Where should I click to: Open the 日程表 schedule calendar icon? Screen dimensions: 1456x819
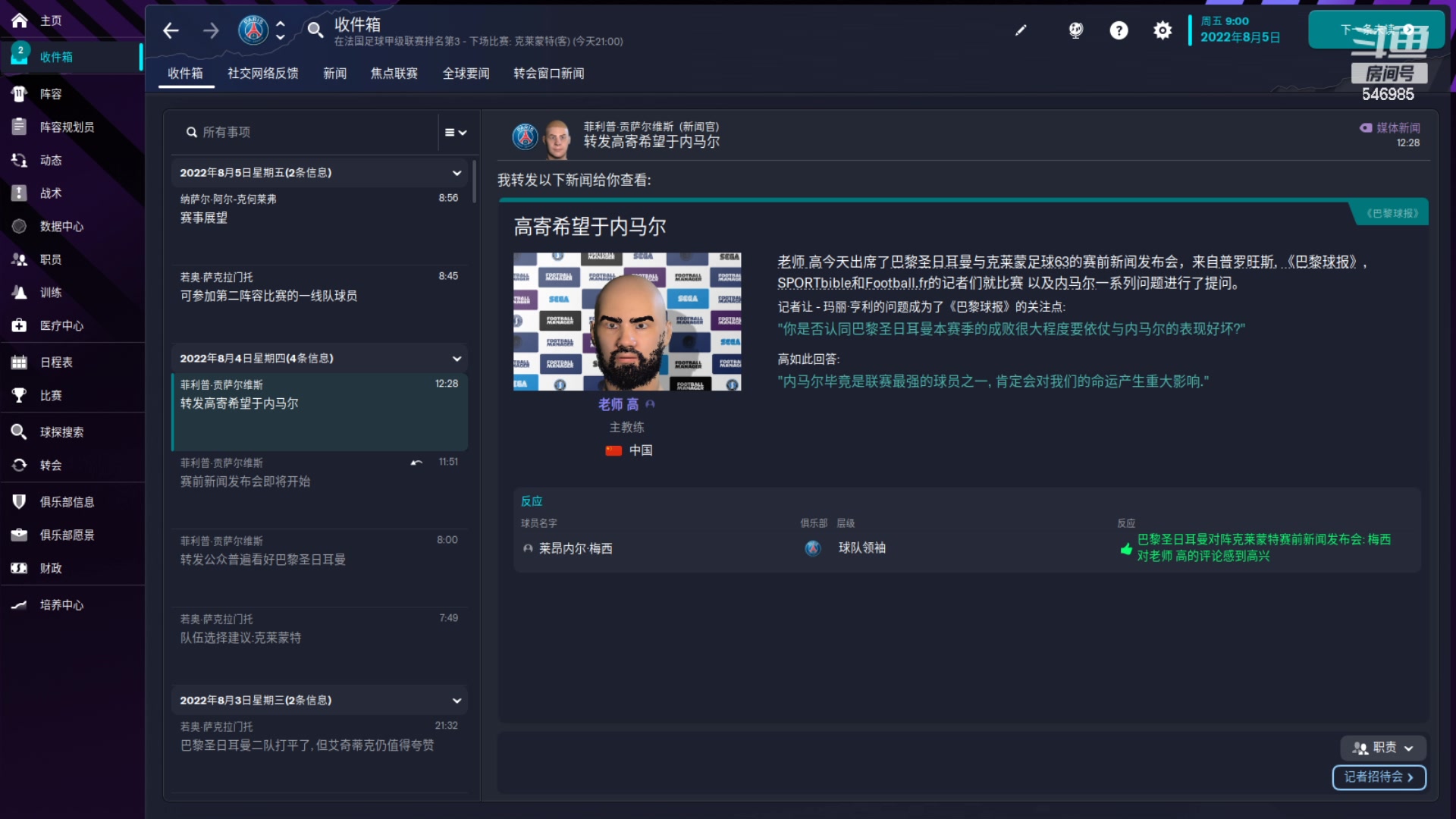(19, 362)
